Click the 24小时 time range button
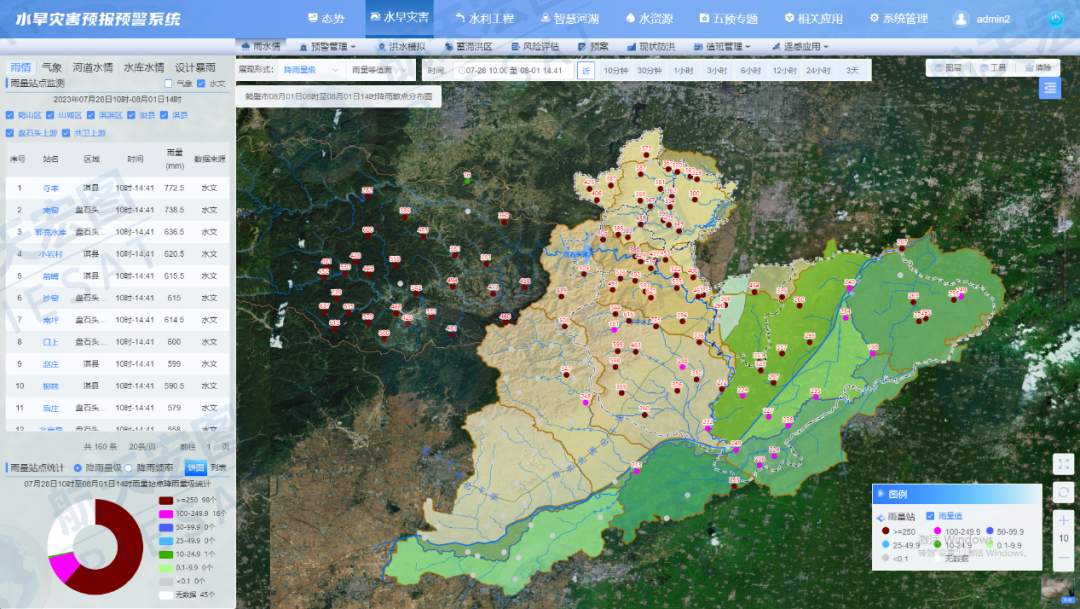Viewport: 1080px width, 609px height. pos(818,70)
